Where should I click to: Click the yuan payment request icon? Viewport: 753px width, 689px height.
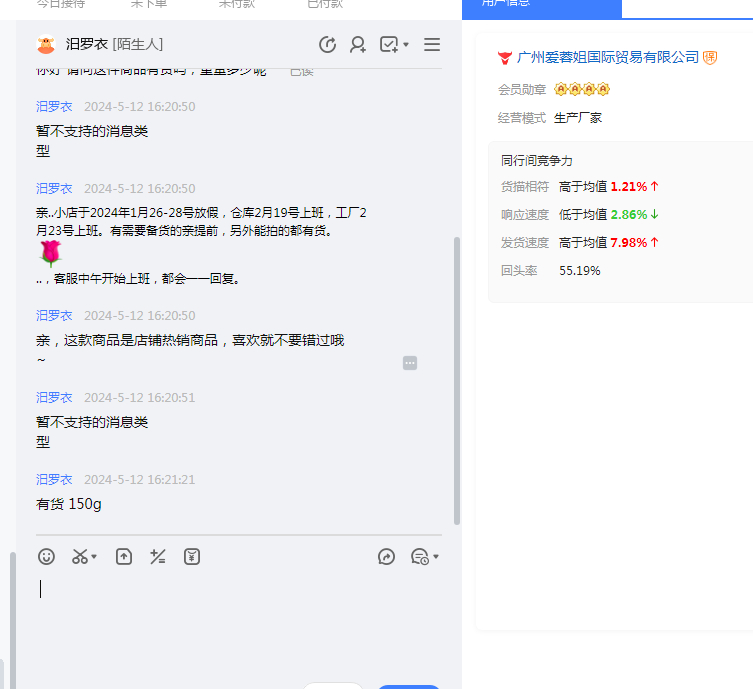click(192, 557)
